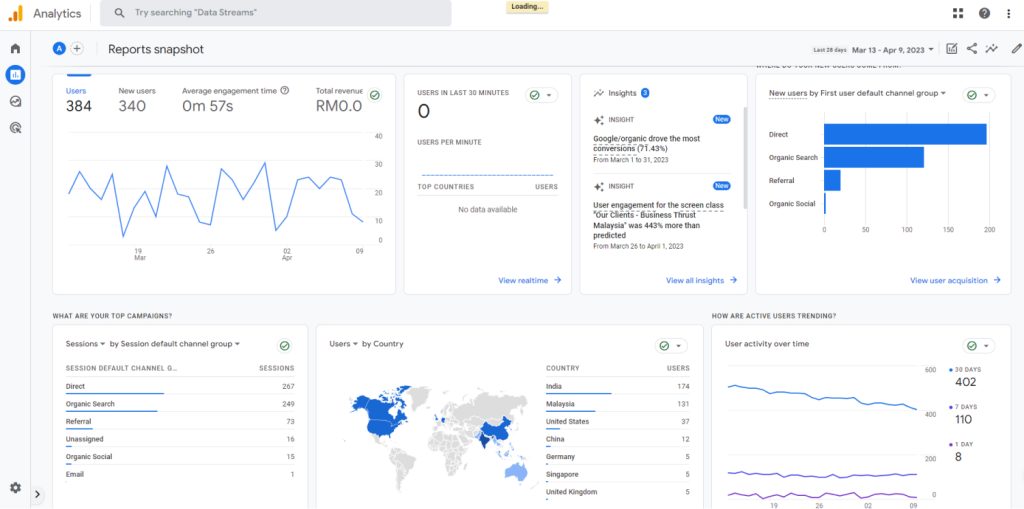Click the Insights count badge
The image size is (1024, 509).
[645, 93]
